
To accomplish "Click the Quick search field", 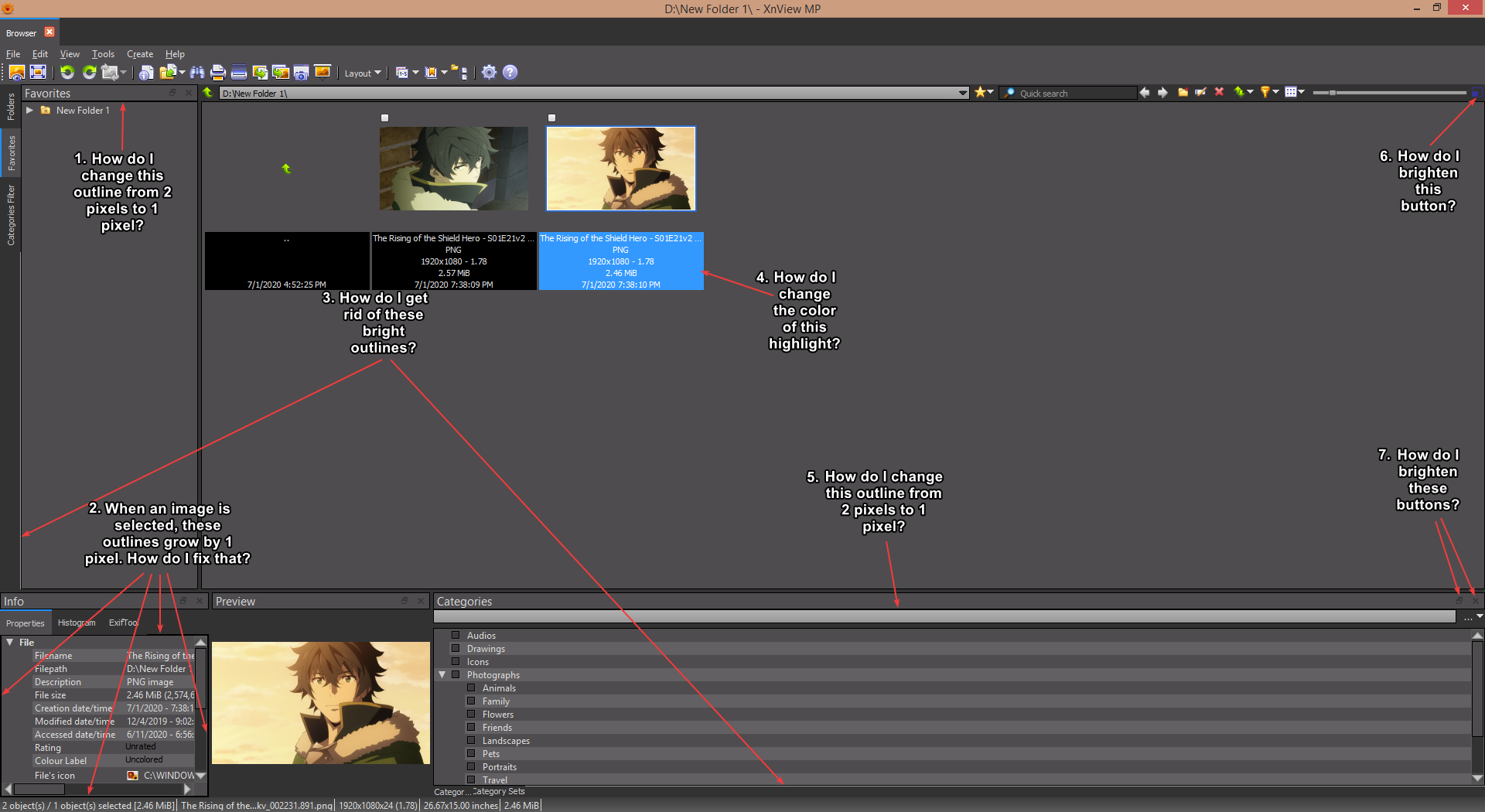I will pyautogui.click(x=1068, y=94).
